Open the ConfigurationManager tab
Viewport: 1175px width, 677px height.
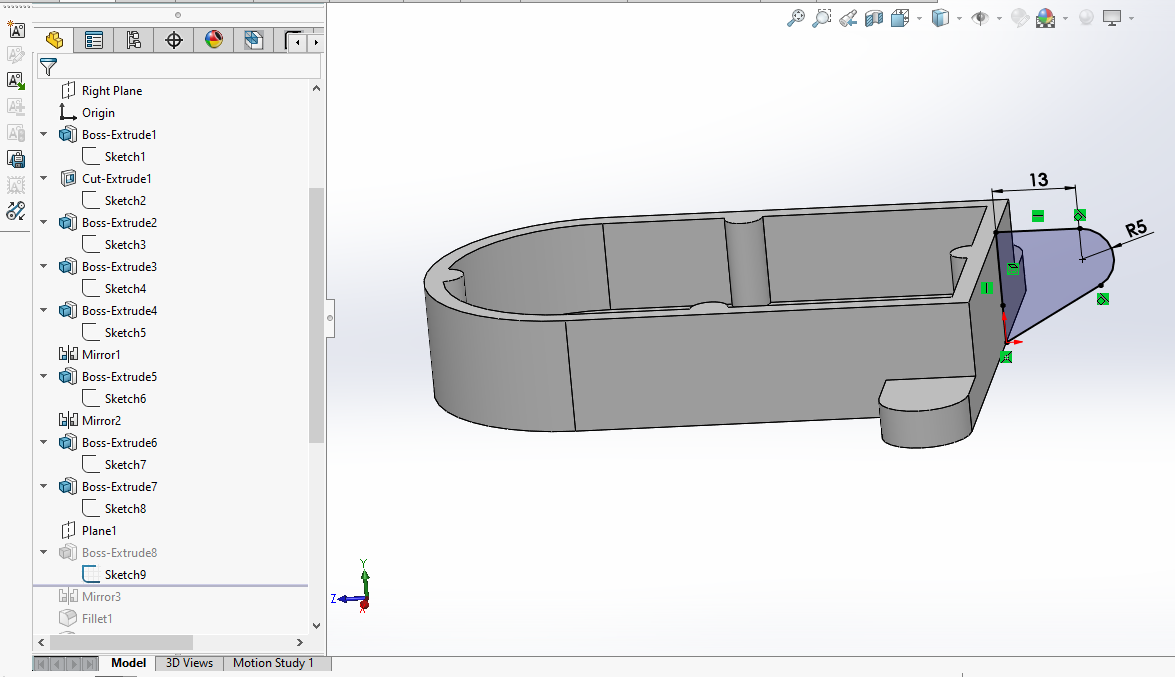pyautogui.click(x=134, y=40)
